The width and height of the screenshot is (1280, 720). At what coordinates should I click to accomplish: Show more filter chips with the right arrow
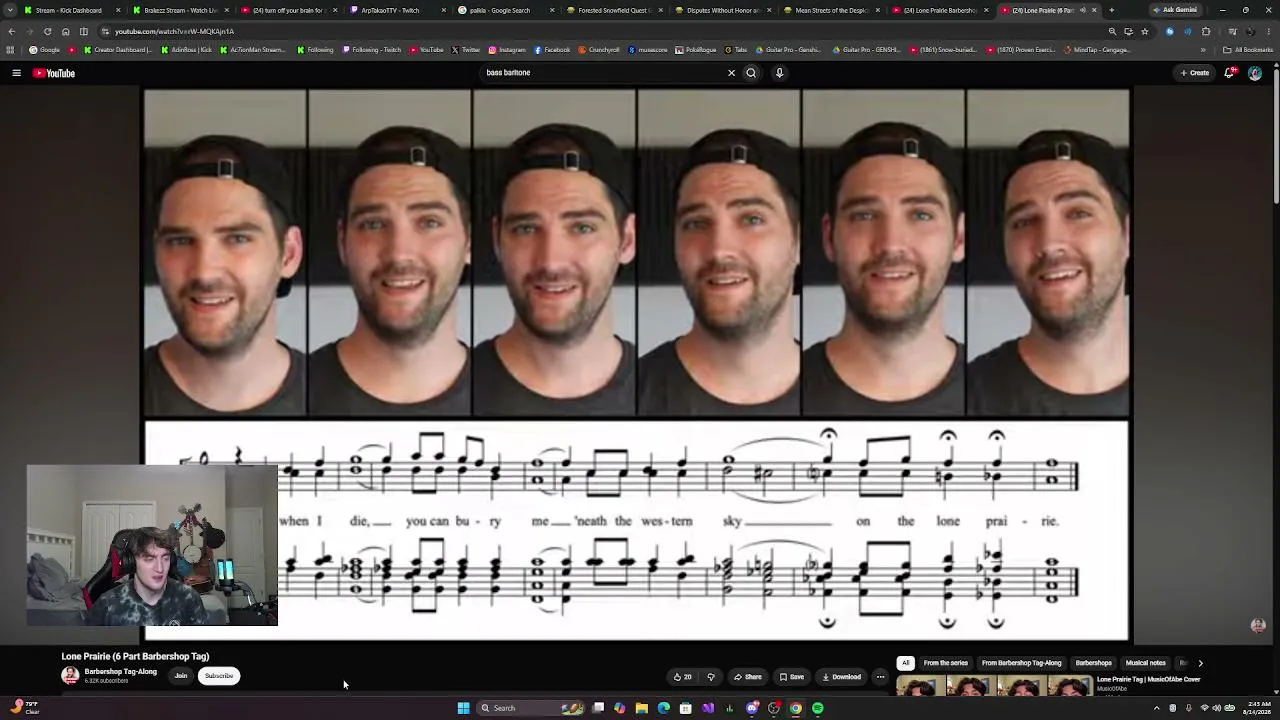point(1200,663)
